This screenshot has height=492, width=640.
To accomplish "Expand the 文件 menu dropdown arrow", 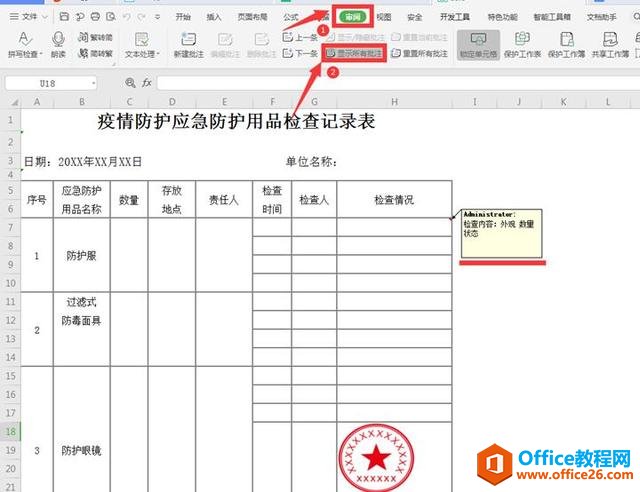I will click(45, 17).
